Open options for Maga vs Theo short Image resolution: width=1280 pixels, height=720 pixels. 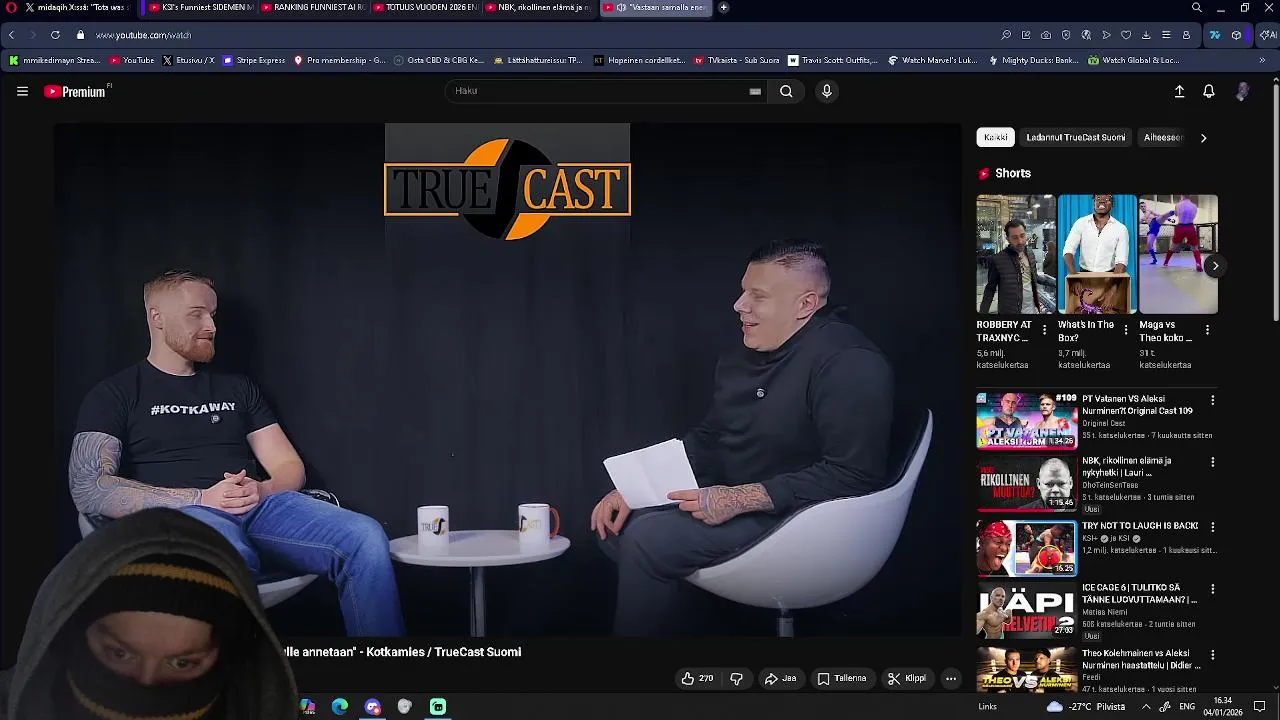click(x=1207, y=330)
